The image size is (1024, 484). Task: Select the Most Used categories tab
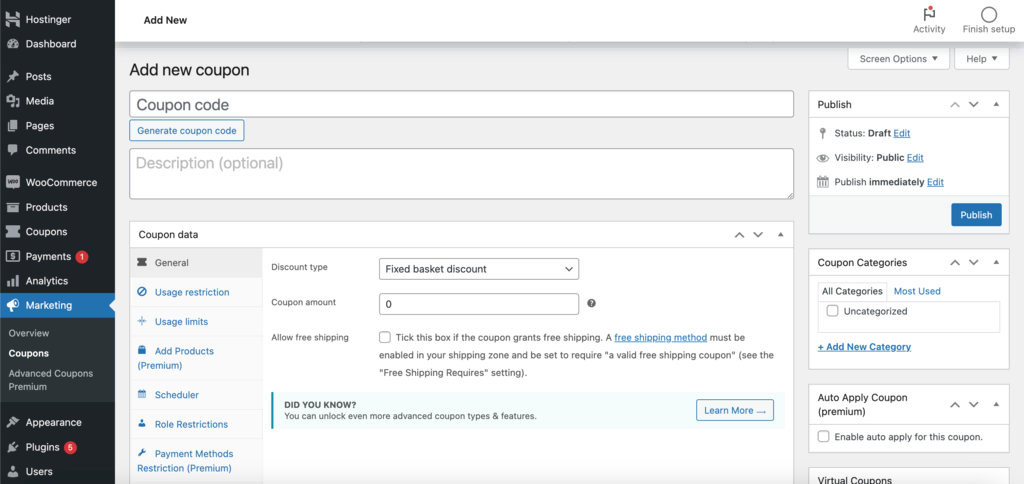tap(916, 291)
